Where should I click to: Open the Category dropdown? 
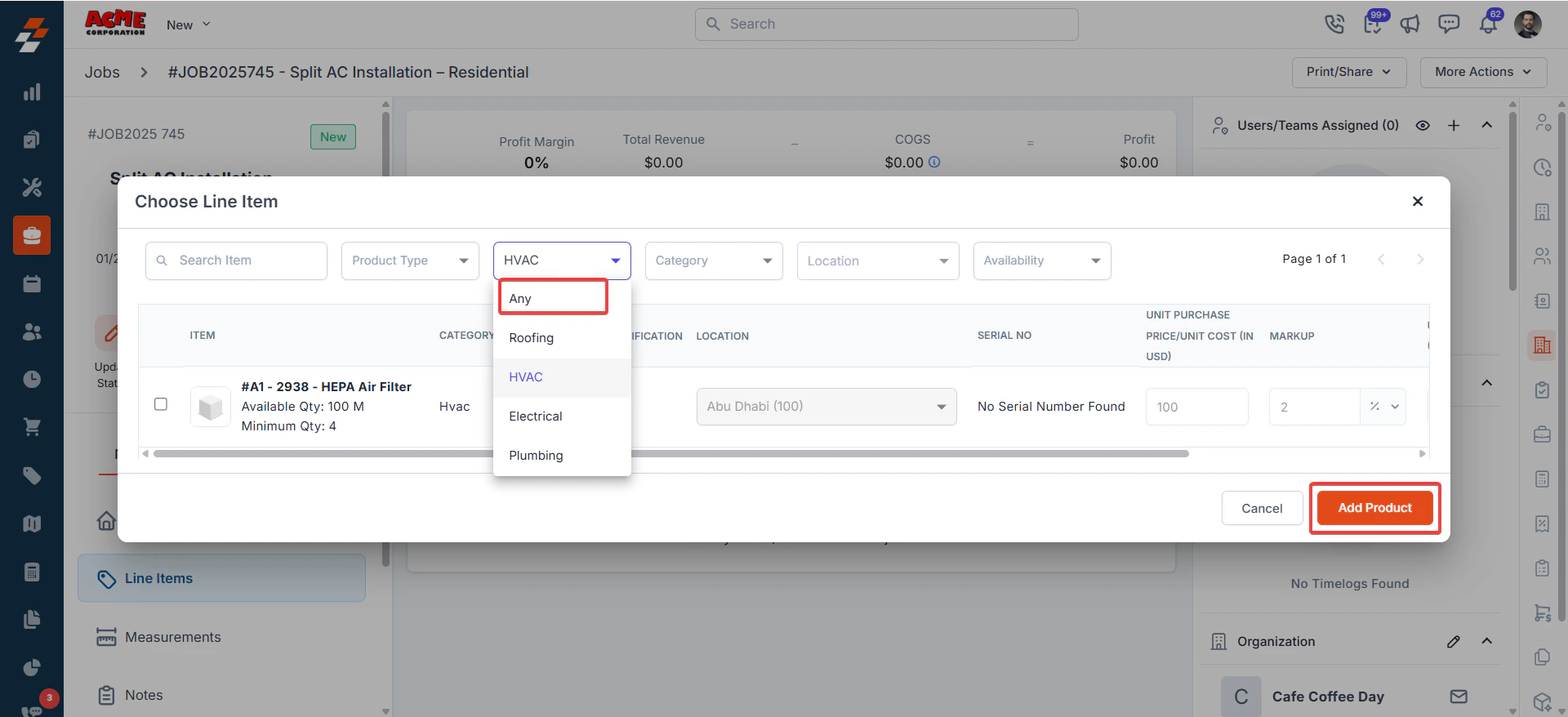click(x=714, y=261)
